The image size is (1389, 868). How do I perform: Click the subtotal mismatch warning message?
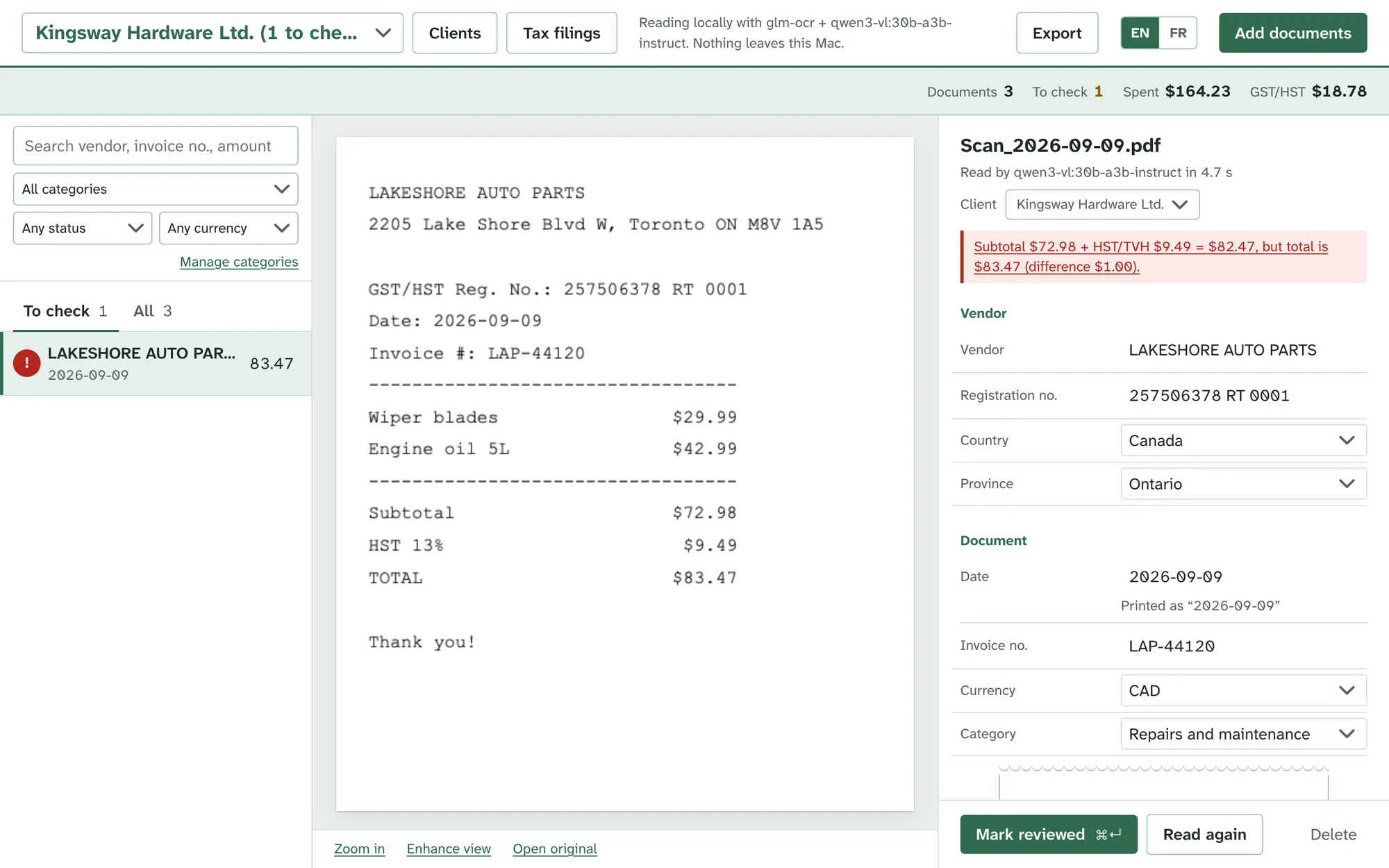point(1163,256)
